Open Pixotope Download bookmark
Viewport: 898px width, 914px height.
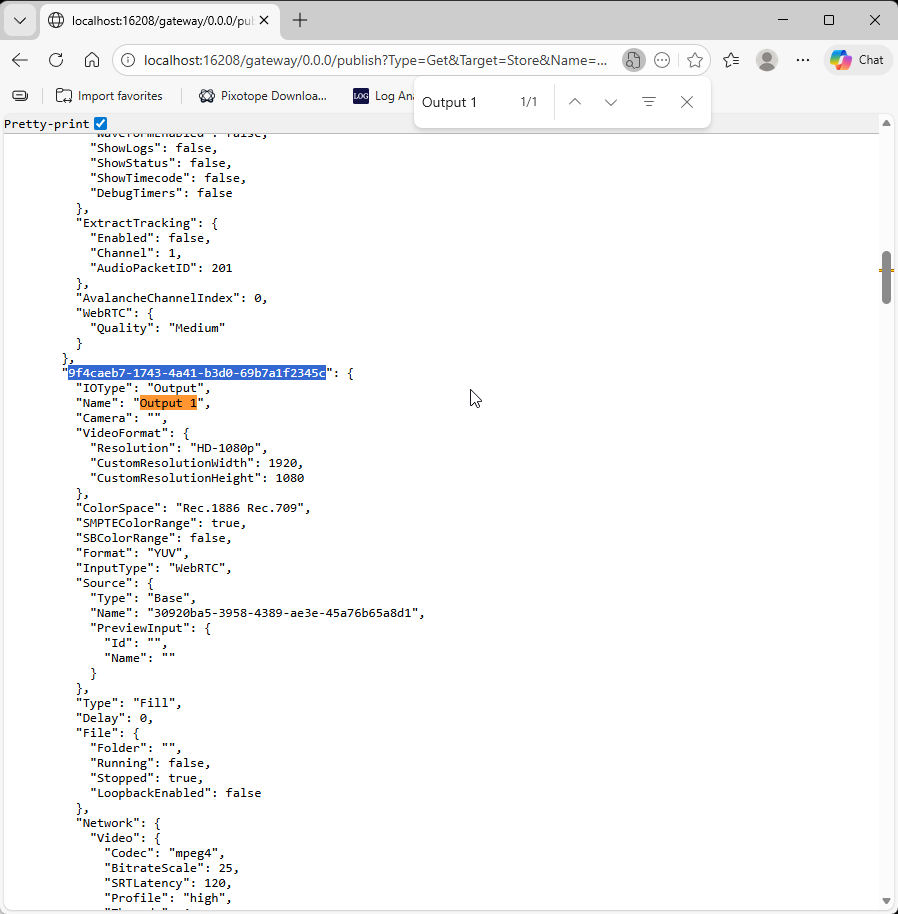click(263, 96)
